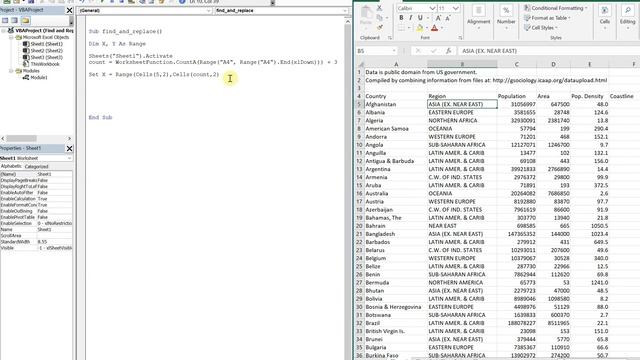Click the formula bar Cancel X icon
This screenshot has width=640, height=360.
(418, 51)
